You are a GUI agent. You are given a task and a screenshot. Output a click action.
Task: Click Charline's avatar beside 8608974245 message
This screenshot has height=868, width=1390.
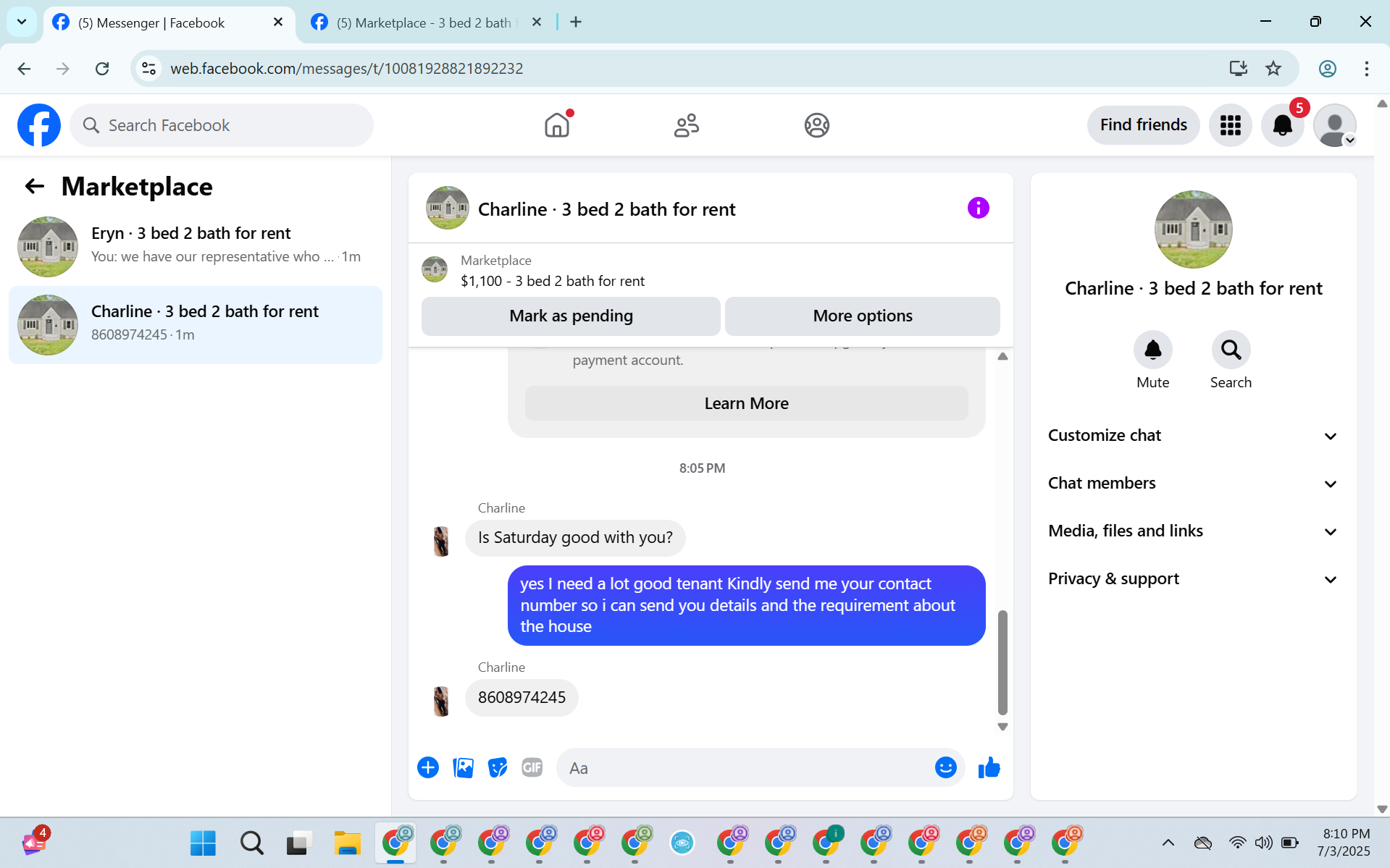click(x=441, y=700)
